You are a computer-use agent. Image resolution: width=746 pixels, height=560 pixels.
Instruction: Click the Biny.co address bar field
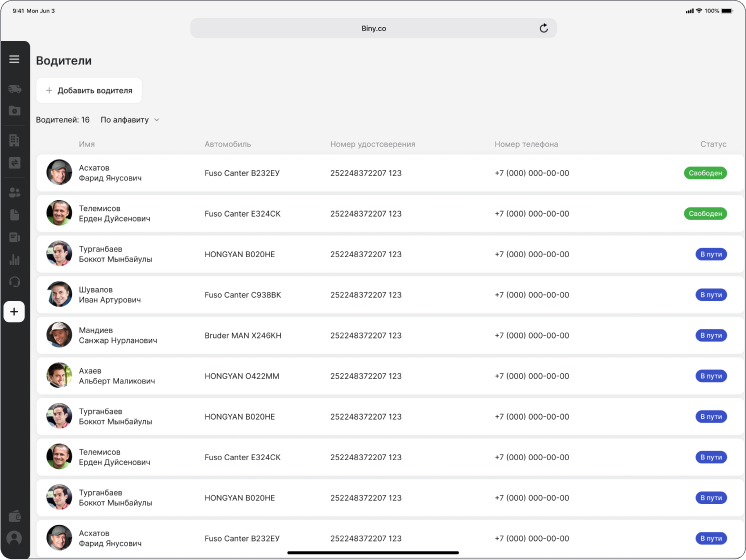click(x=373, y=28)
